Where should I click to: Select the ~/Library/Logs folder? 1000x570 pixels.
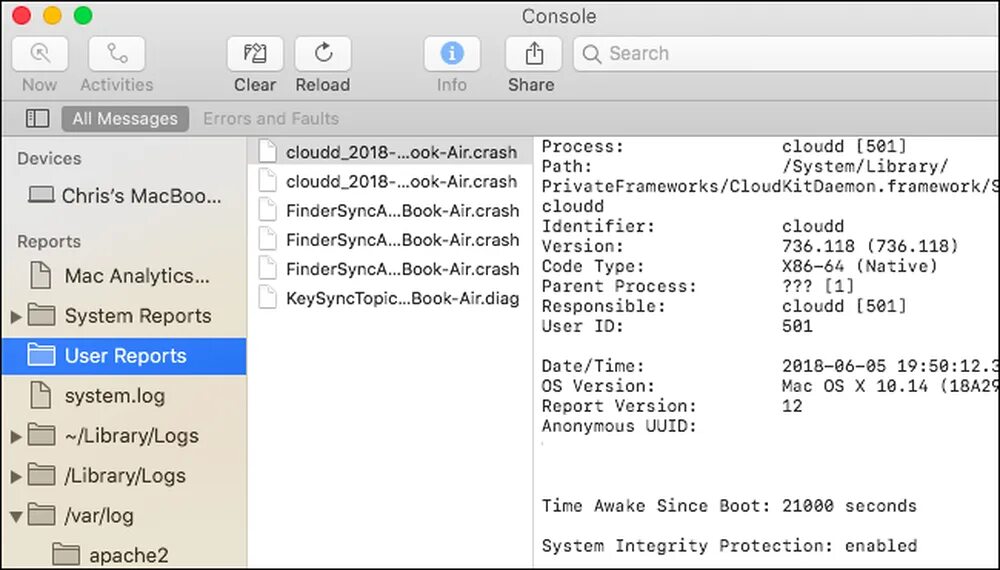pos(124,436)
